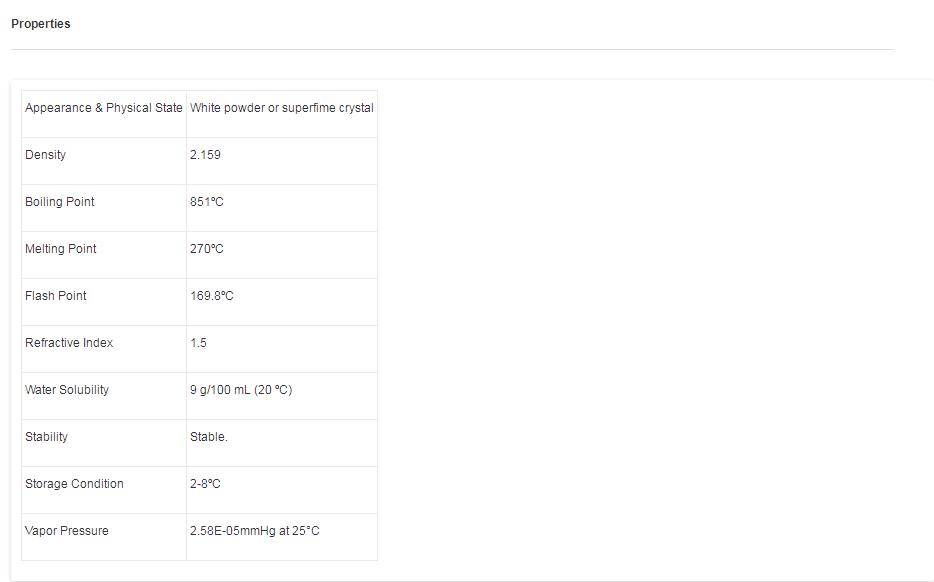Select the Water Solubility label
The height and width of the screenshot is (582, 934).
[x=67, y=390]
